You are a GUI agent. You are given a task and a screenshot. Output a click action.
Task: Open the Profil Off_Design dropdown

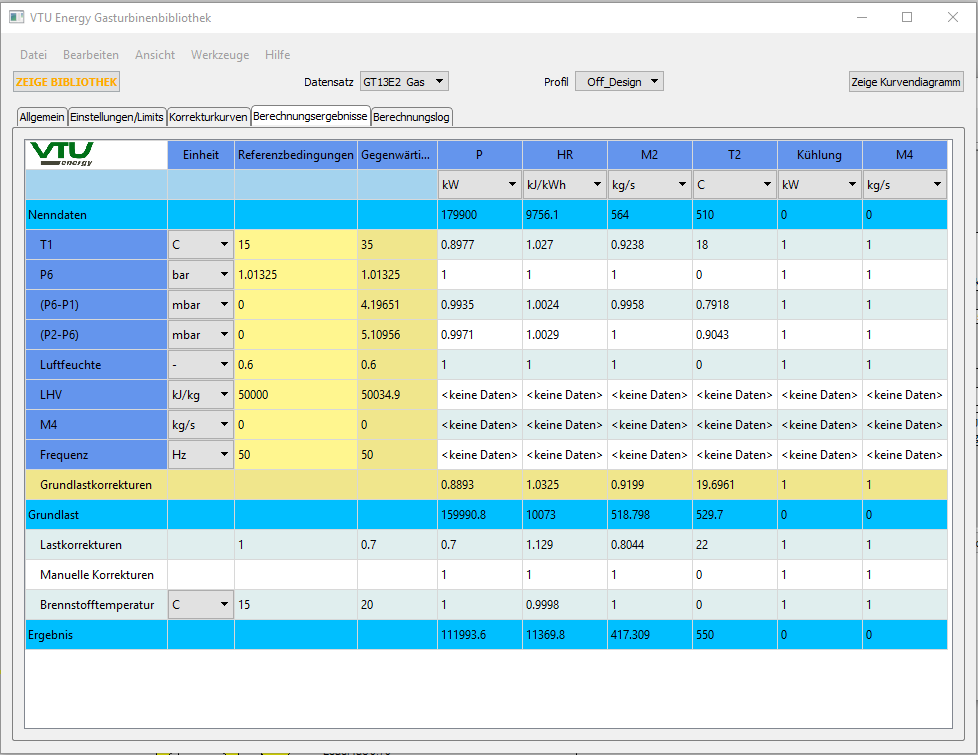619,82
